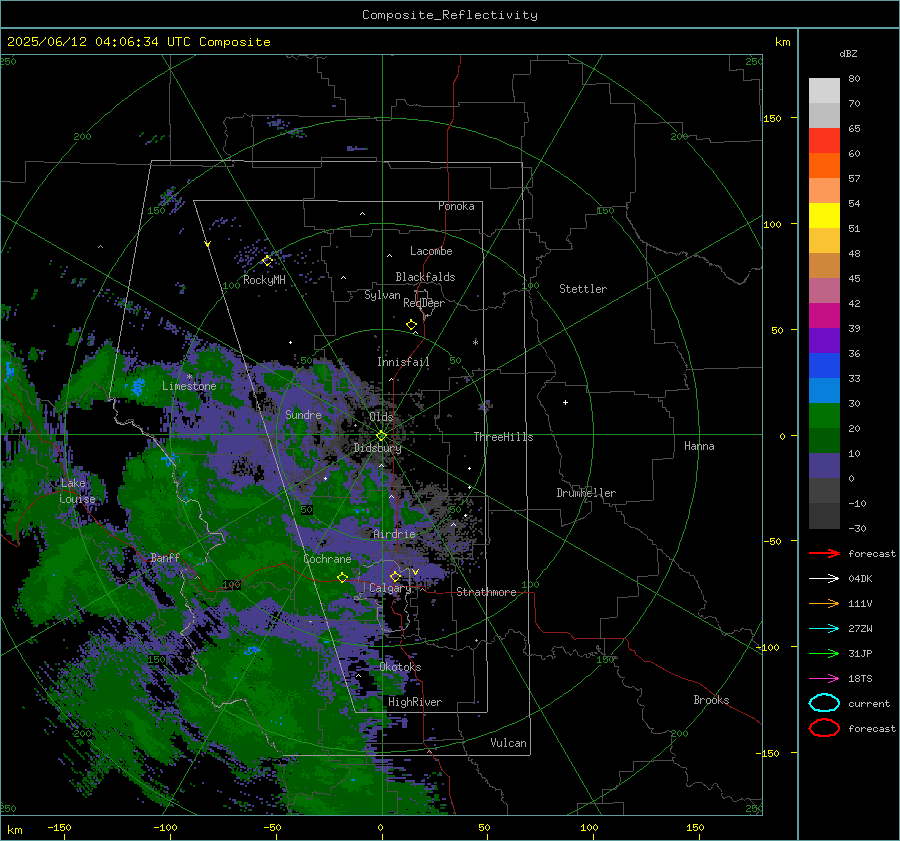This screenshot has width=900, height=841.
Task: Click the Innisfail city label
Action: tap(403, 362)
